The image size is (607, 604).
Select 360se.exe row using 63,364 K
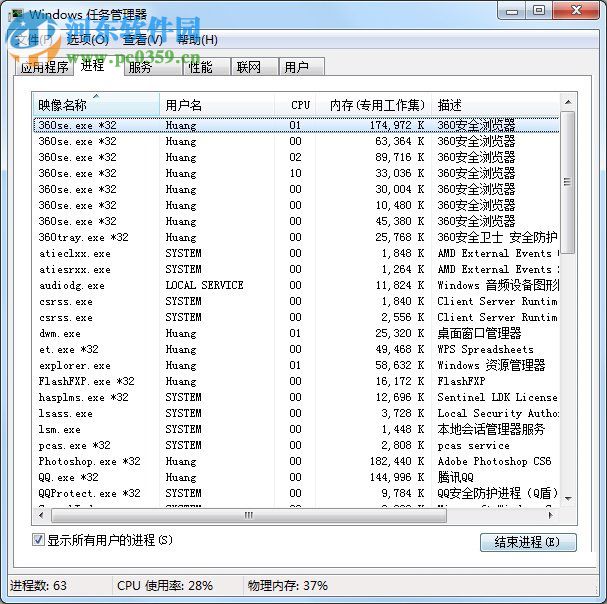coord(296,141)
